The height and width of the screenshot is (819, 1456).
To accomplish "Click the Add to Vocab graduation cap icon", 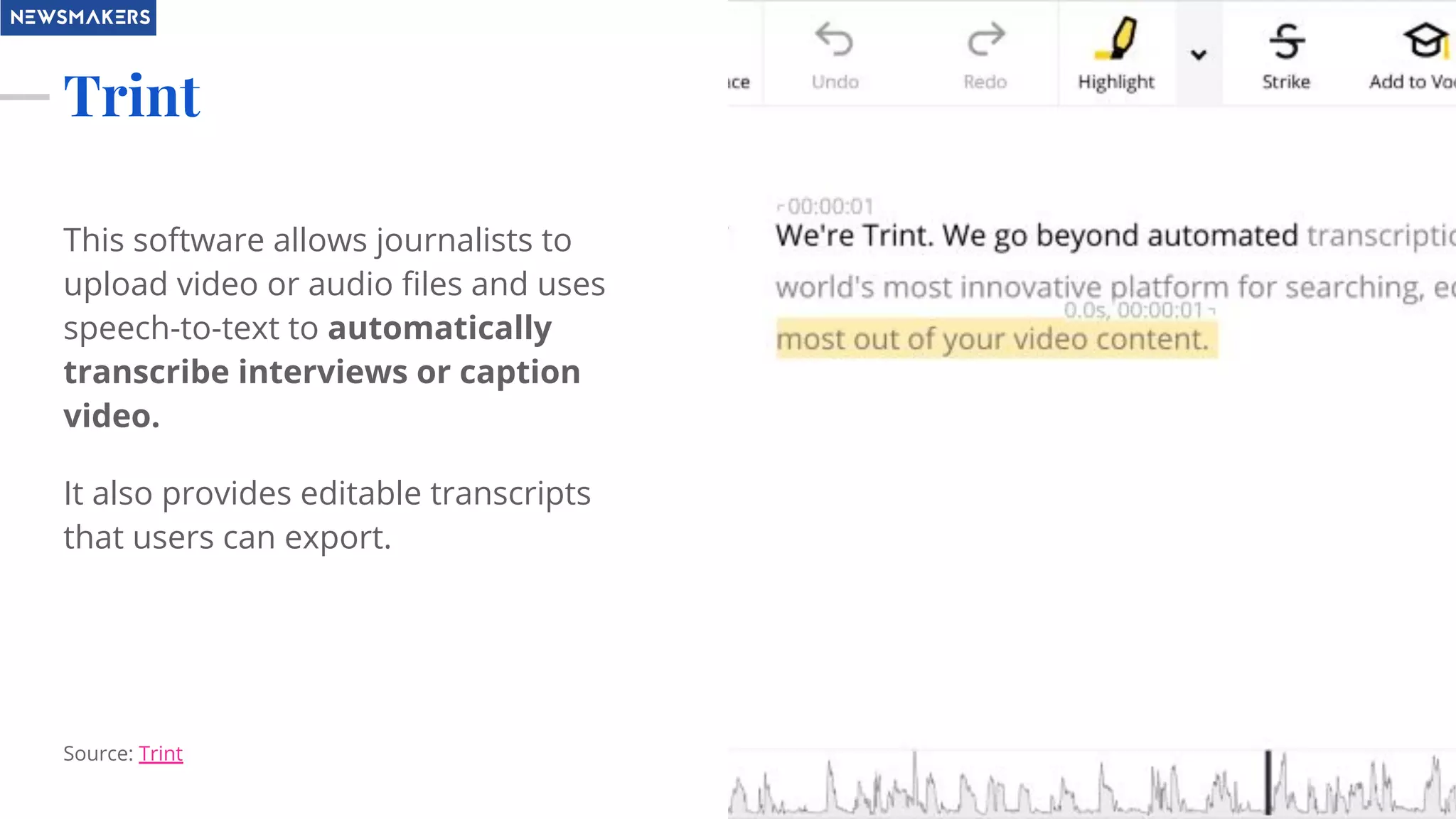I will tap(1425, 40).
